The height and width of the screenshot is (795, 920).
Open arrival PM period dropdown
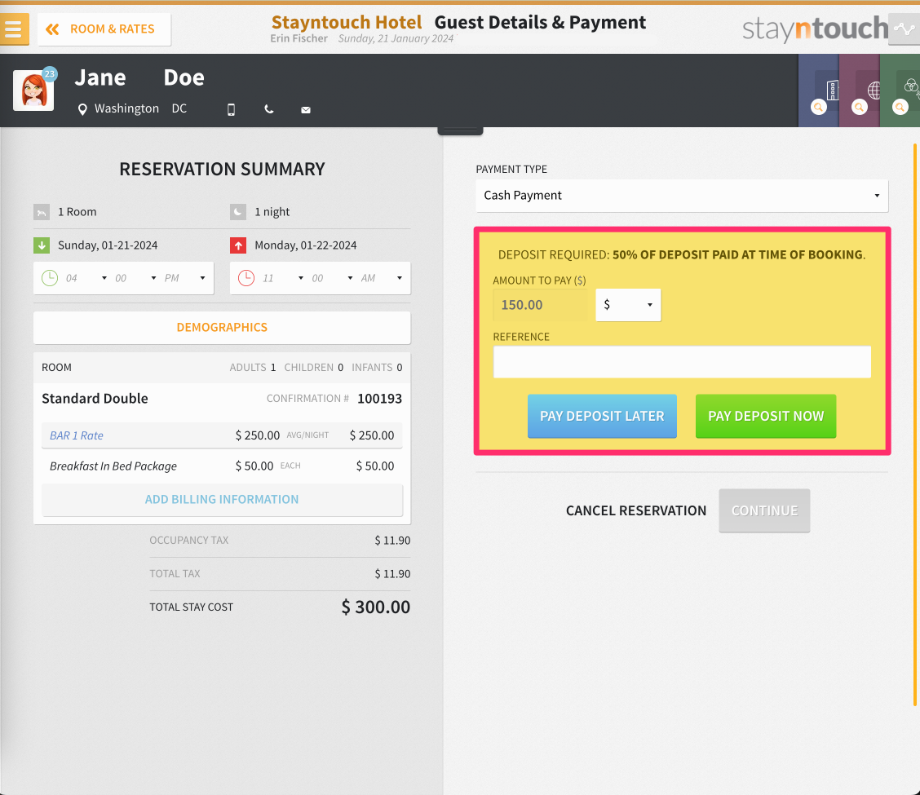[x=184, y=278]
